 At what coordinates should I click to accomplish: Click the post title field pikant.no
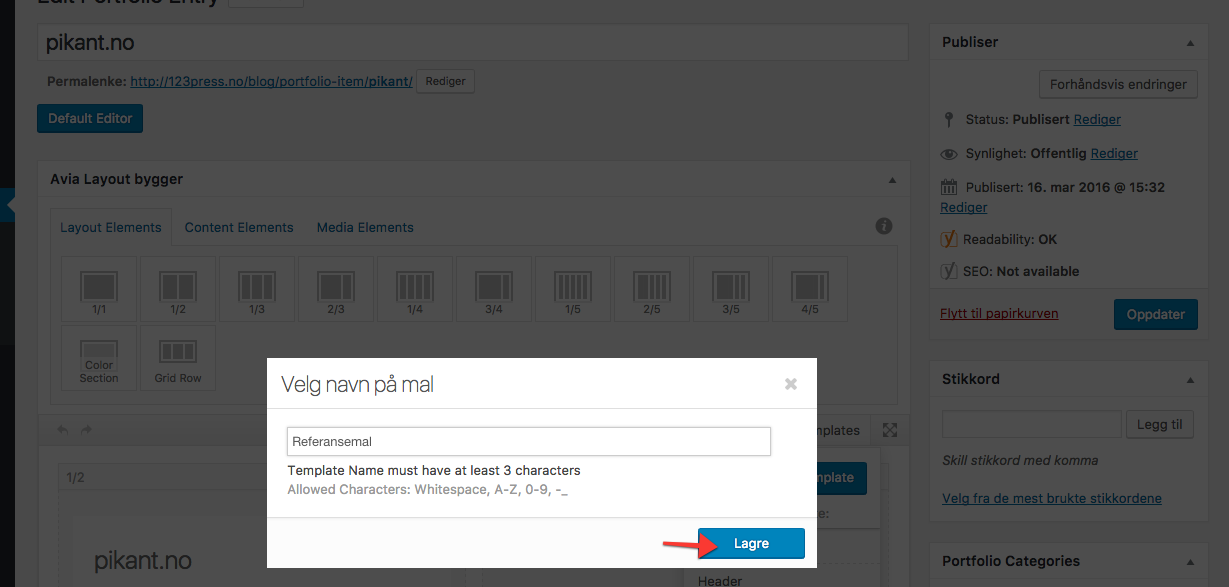(x=472, y=43)
